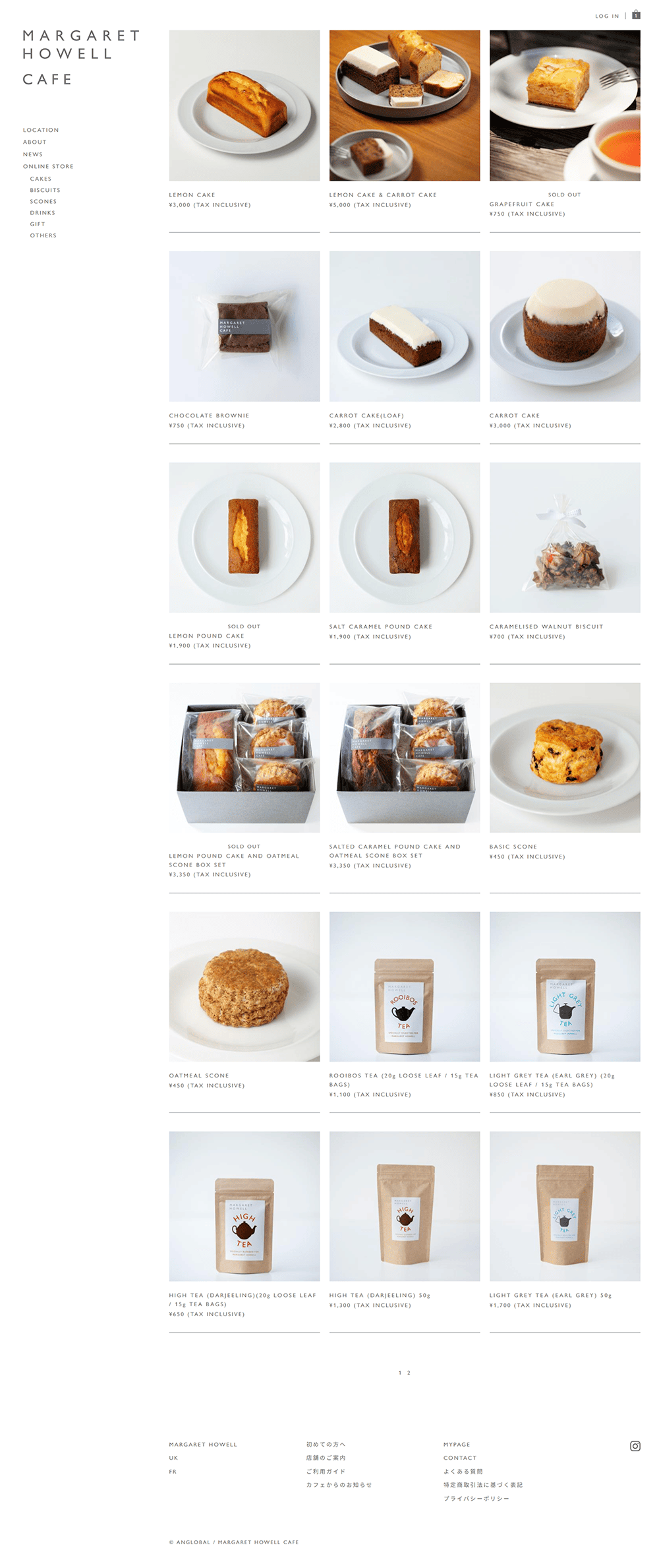Open the Instagram icon in footer

(x=635, y=1446)
